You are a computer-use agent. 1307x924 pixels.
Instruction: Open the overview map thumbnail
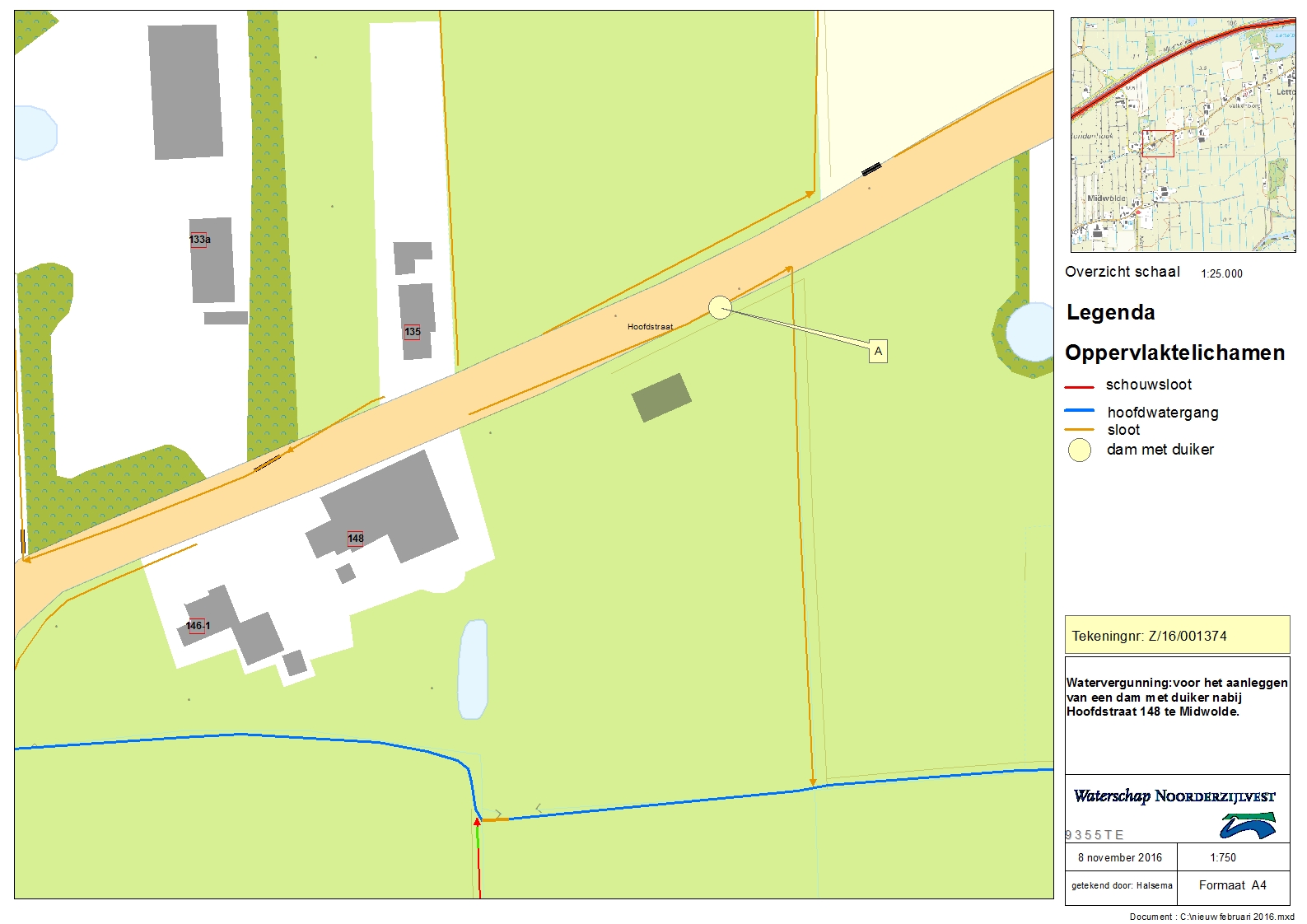tap(1183, 135)
